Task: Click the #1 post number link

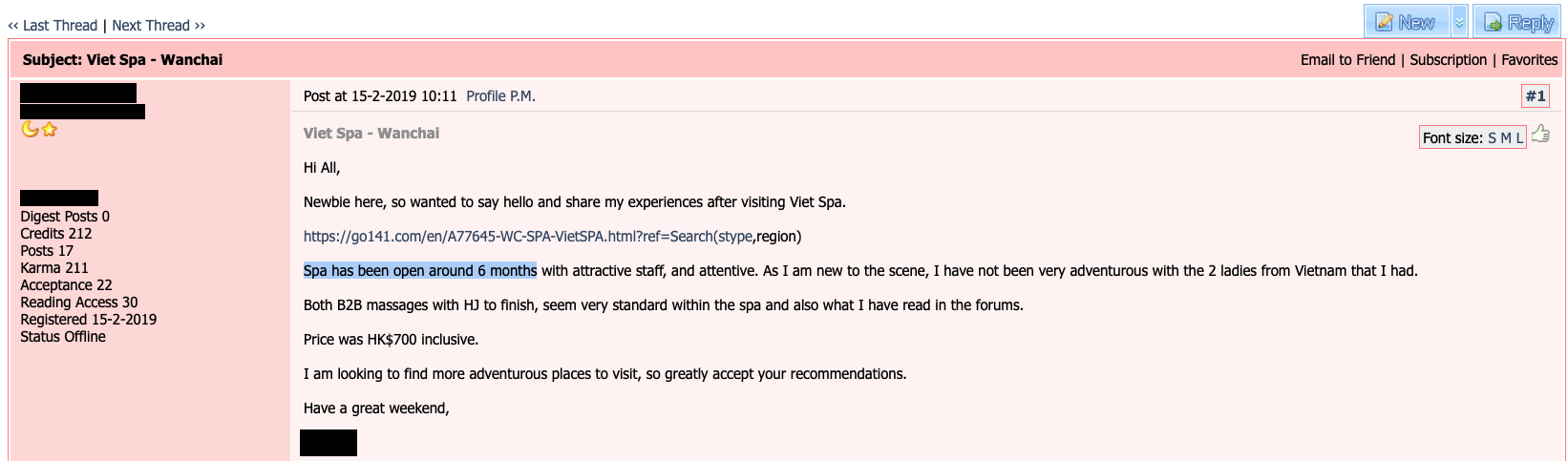Action: coord(1535,96)
